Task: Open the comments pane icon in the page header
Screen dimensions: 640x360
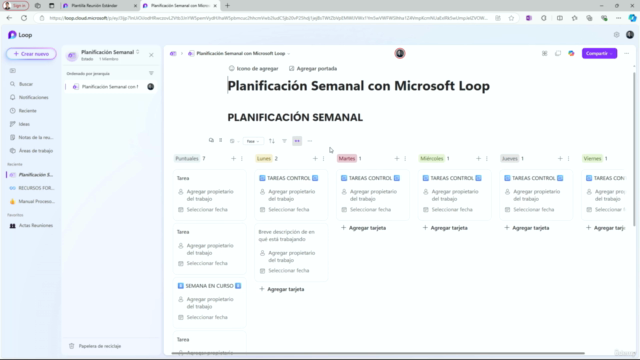Action: click(558, 53)
